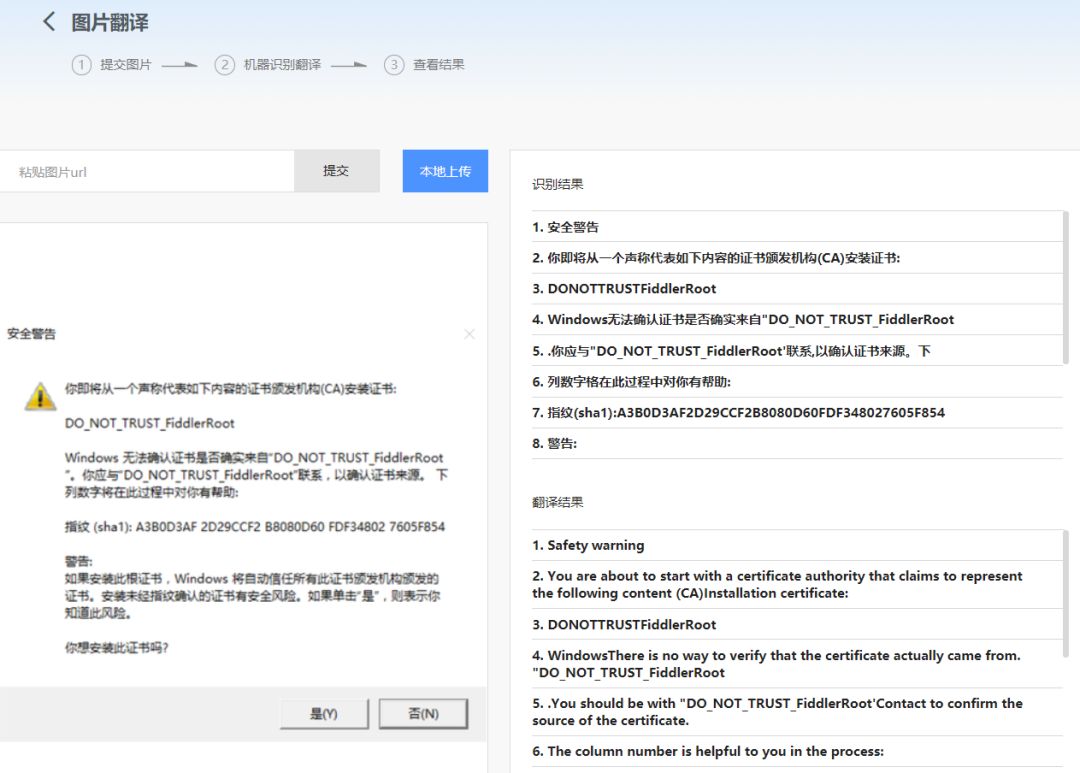This screenshot has width=1080, height=773.
Task: Select translated row '5. .You should be with'
Action: pyautogui.click(x=797, y=712)
